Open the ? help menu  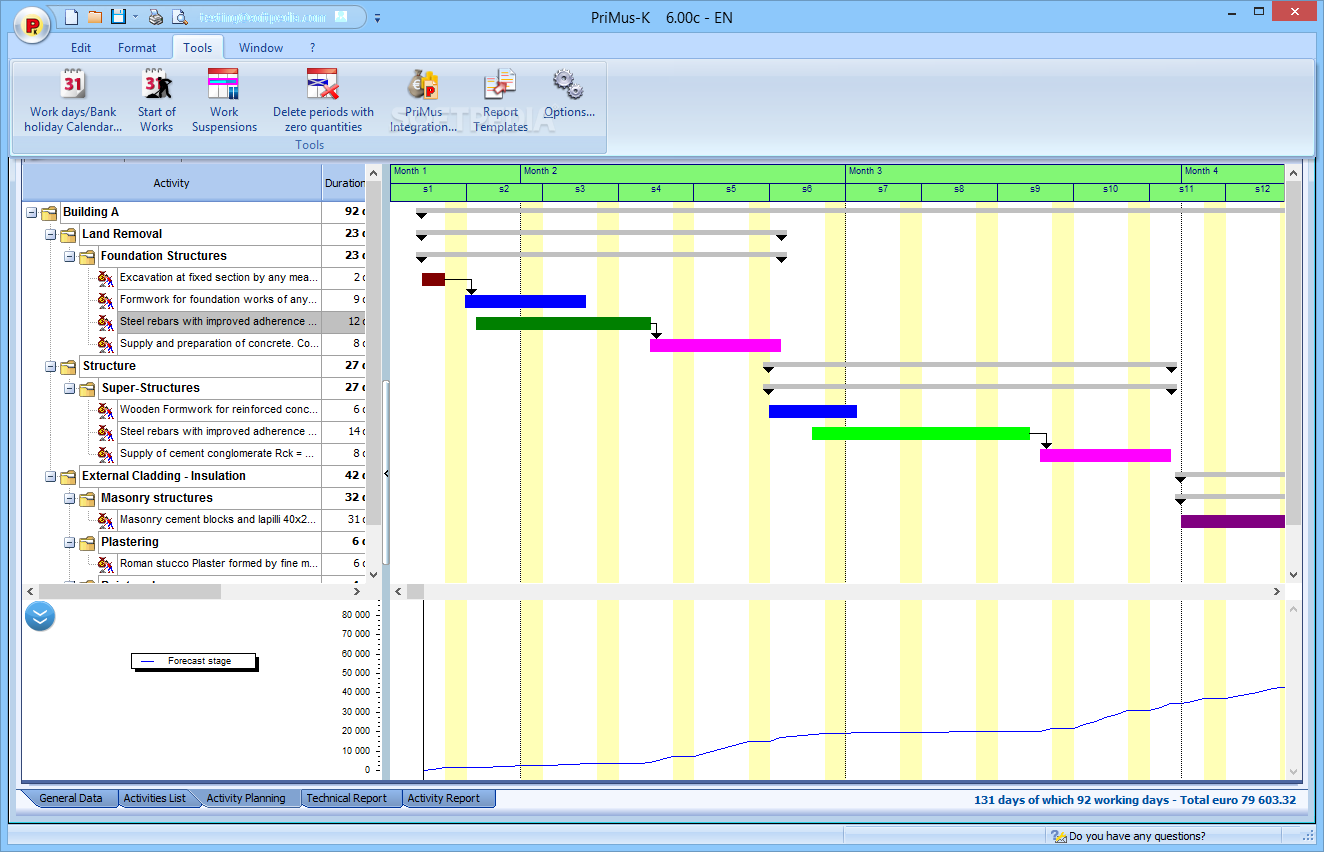click(x=312, y=47)
